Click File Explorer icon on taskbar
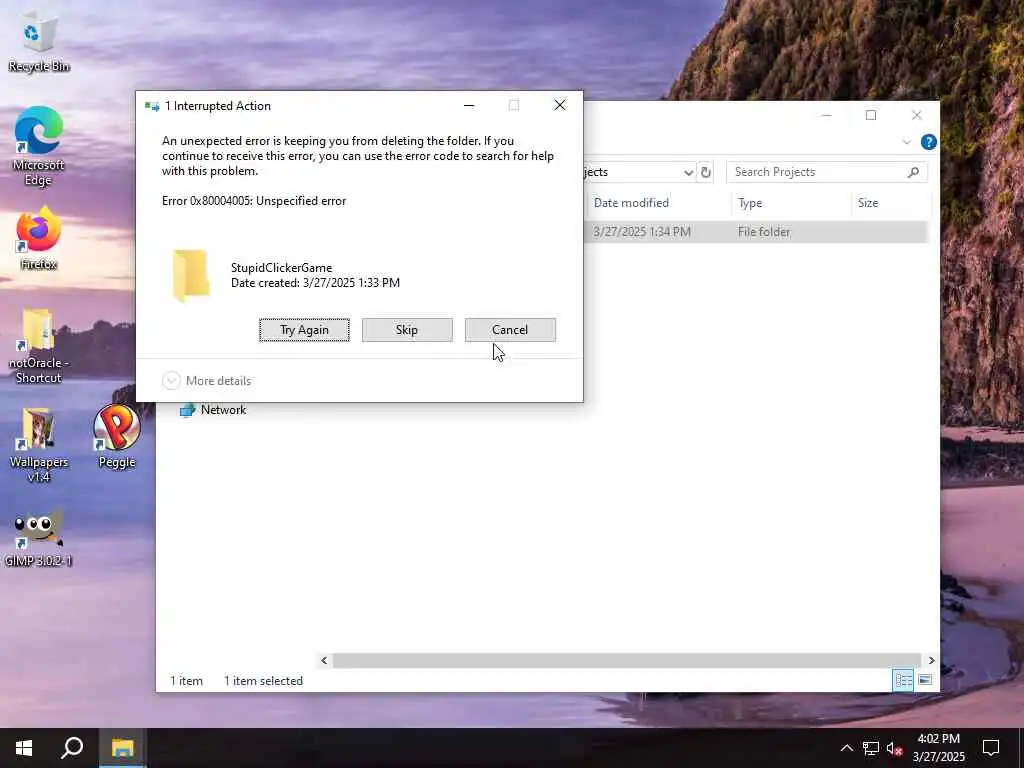The width and height of the screenshot is (1024, 768). 122,748
